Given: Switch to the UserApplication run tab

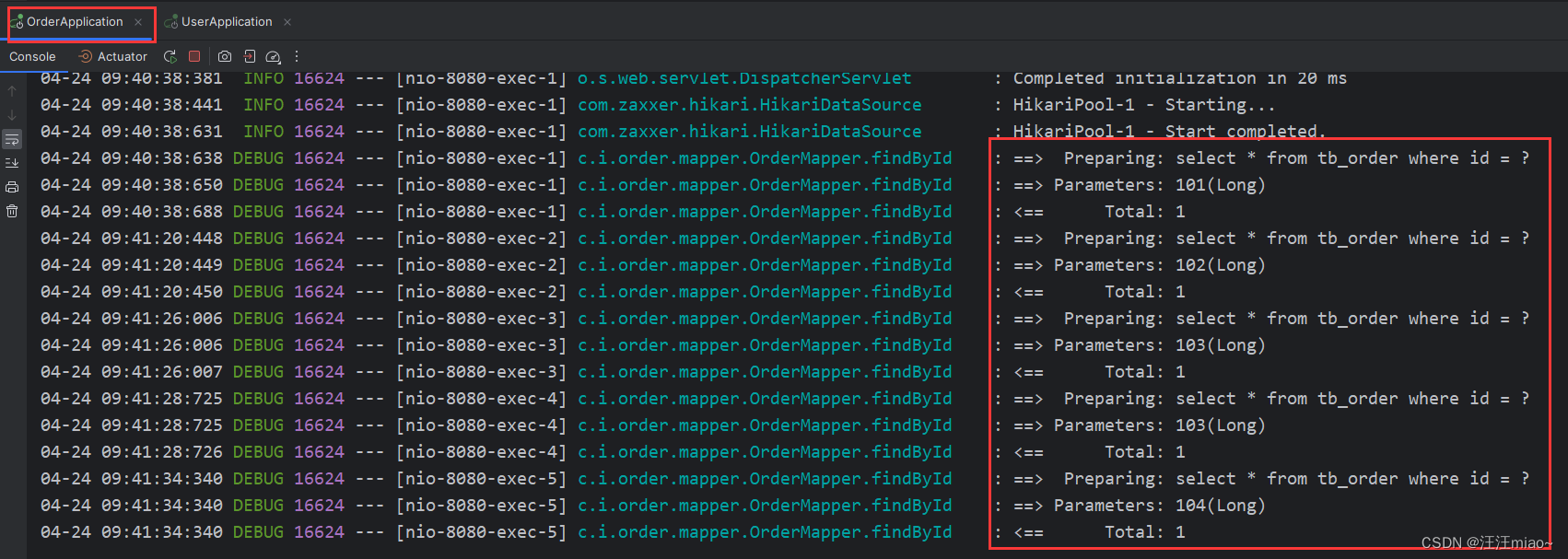Looking at the screenshot, I should (227, 21).
